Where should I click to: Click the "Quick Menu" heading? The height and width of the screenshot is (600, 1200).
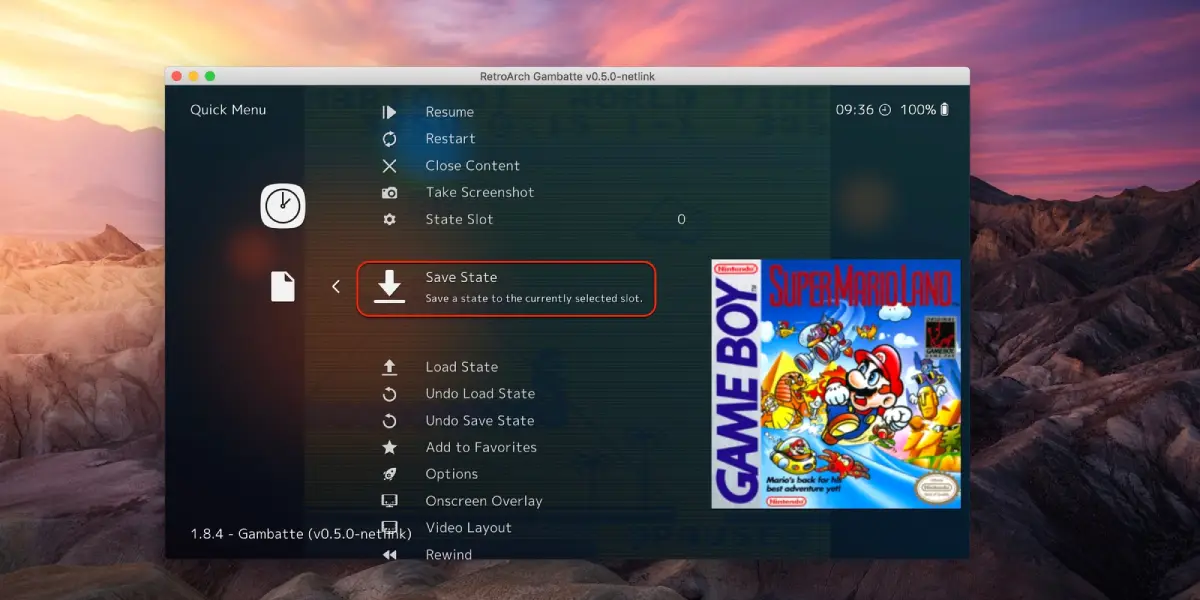(x=228, y=110)
